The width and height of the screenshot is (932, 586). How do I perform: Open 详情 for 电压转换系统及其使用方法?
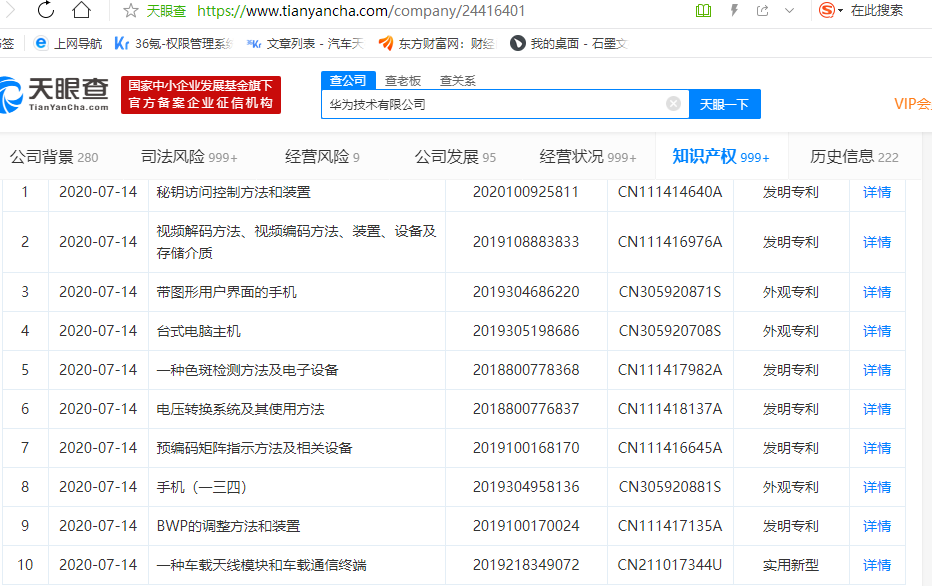click(877, 409)
